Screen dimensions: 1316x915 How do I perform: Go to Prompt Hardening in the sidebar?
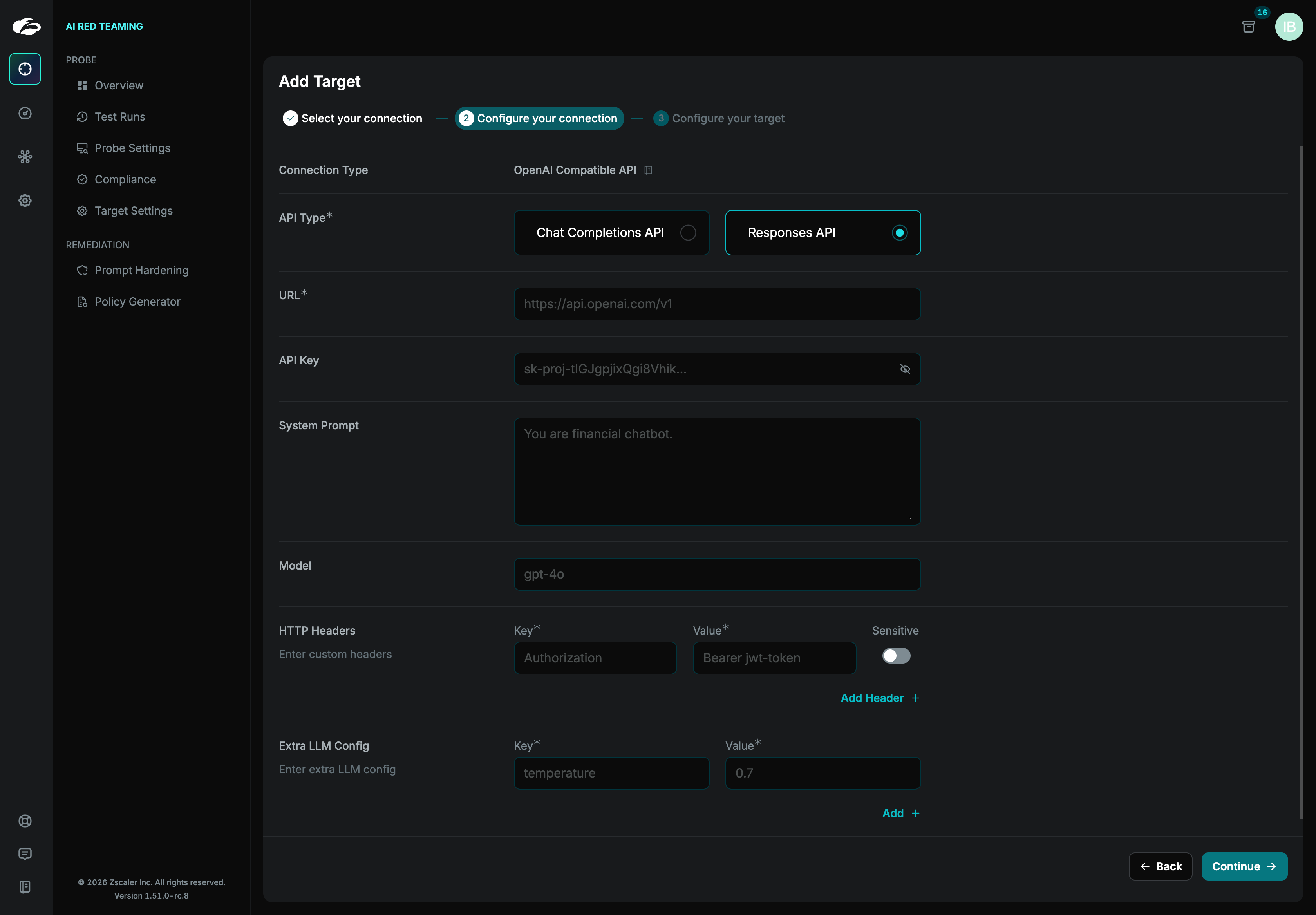tap(141, 271)
